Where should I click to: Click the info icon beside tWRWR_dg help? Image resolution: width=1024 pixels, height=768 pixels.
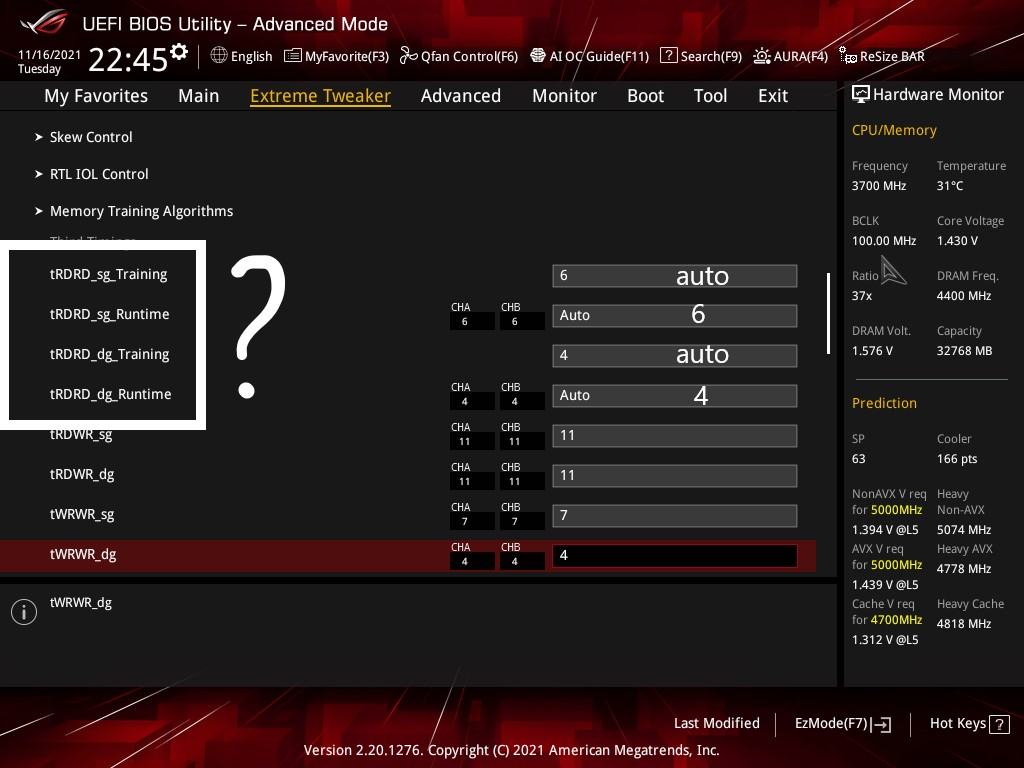[24, 612]
